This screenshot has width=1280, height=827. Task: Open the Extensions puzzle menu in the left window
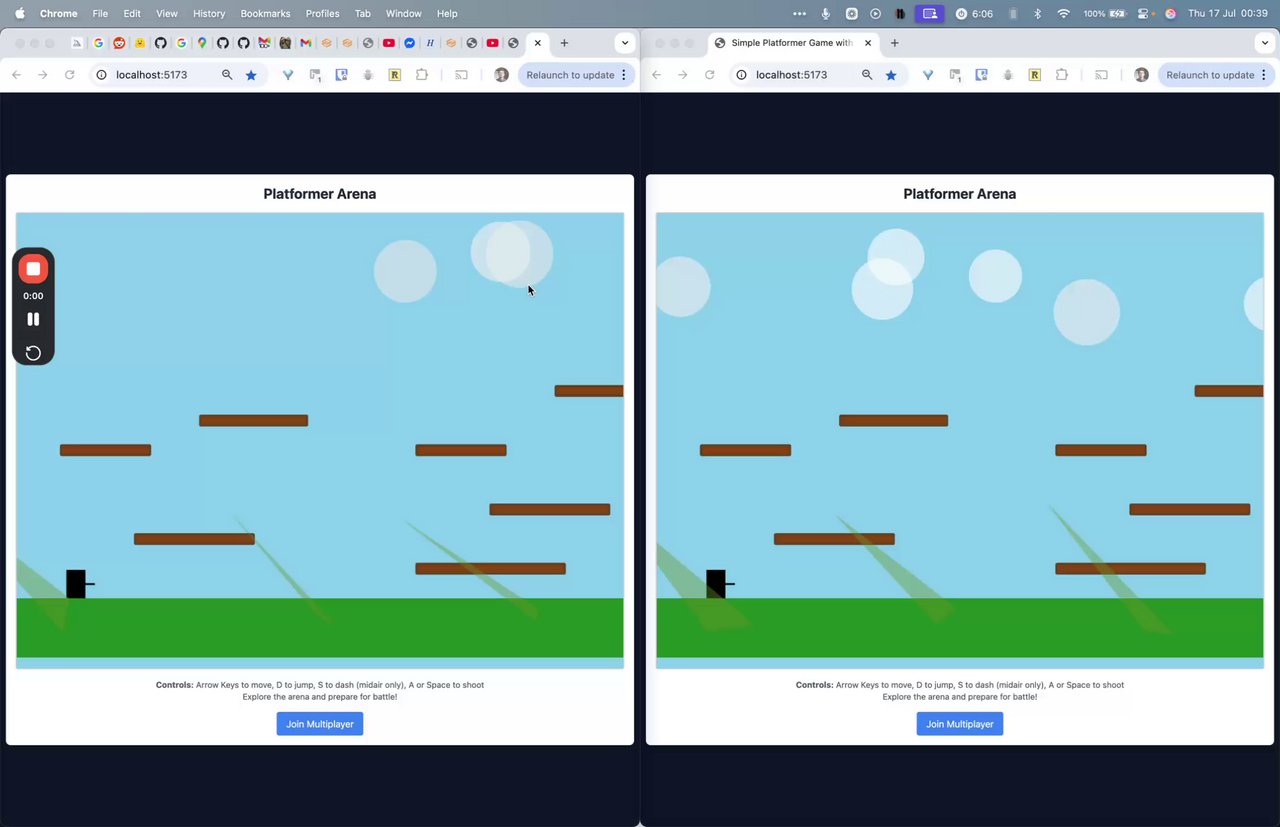(x=422, y=75)
